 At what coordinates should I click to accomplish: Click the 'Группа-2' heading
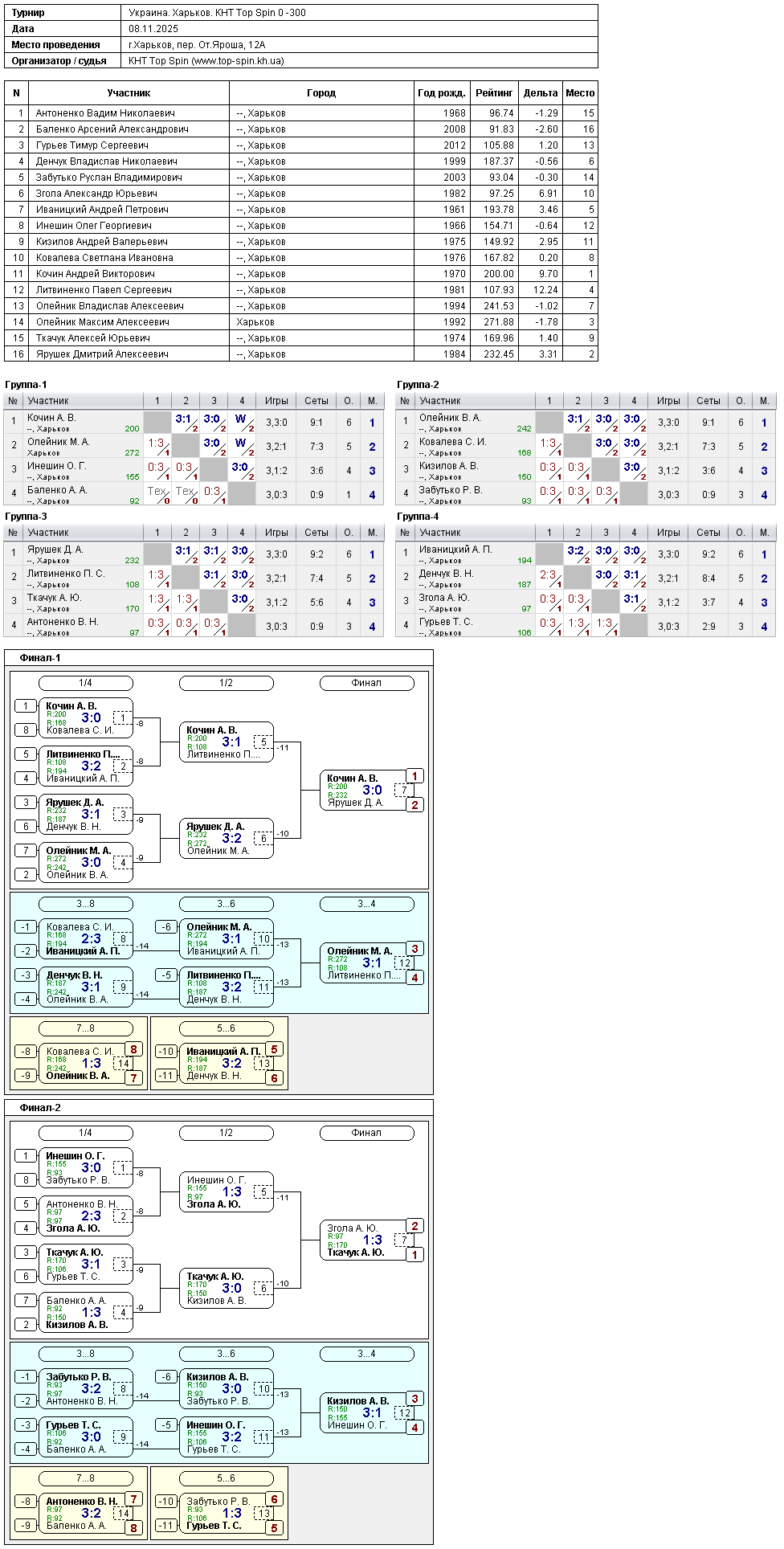pyautogui.click(x=418, y=385)
